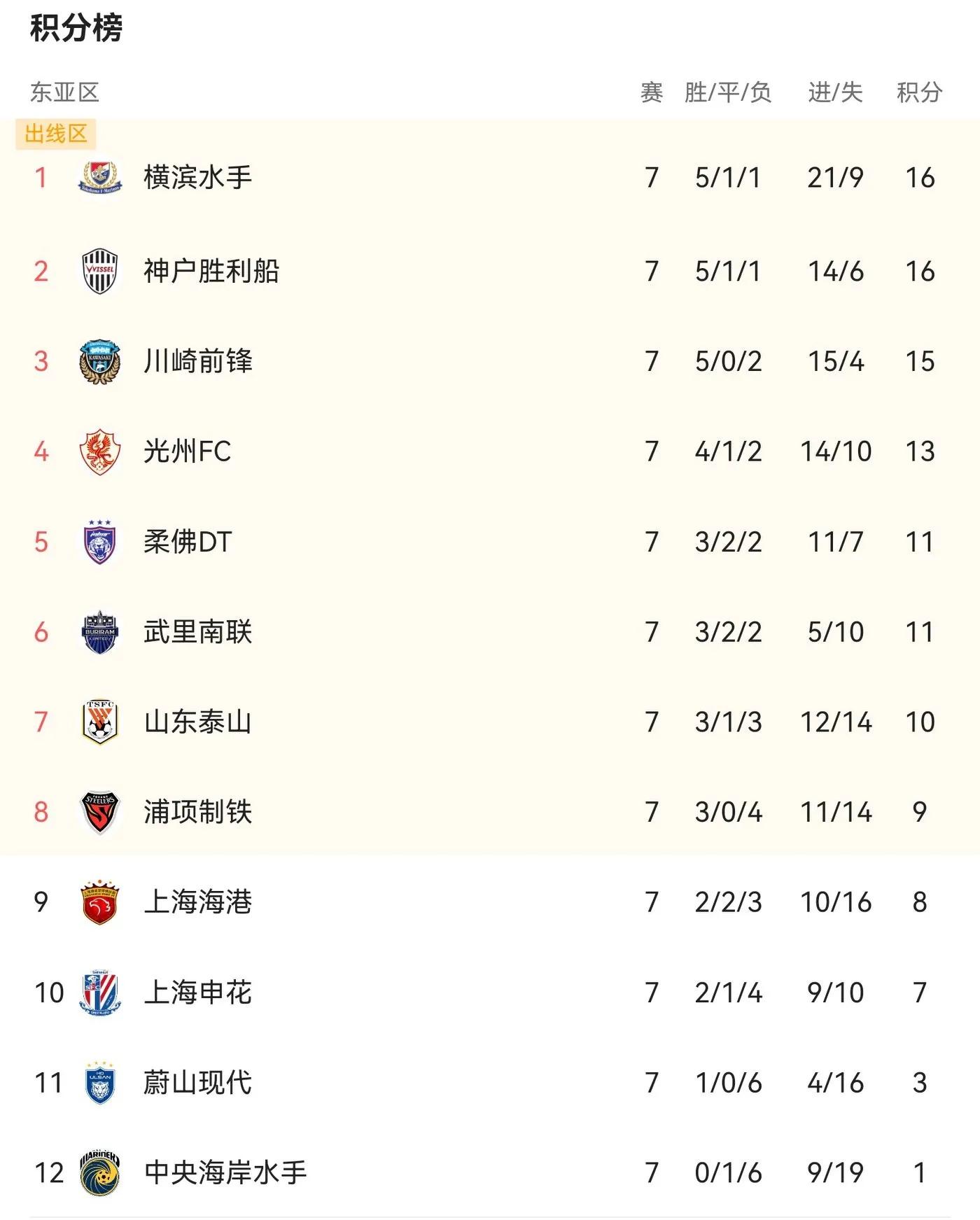Open team page for 横滨水手
This screenshot has height=1220, width=980.
tap(197, 178)
